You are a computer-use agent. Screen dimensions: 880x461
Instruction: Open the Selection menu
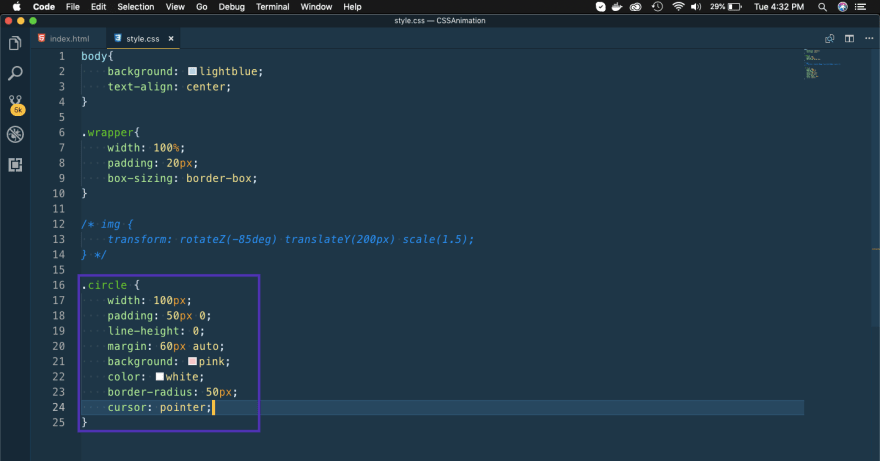(x=135, y=7)
